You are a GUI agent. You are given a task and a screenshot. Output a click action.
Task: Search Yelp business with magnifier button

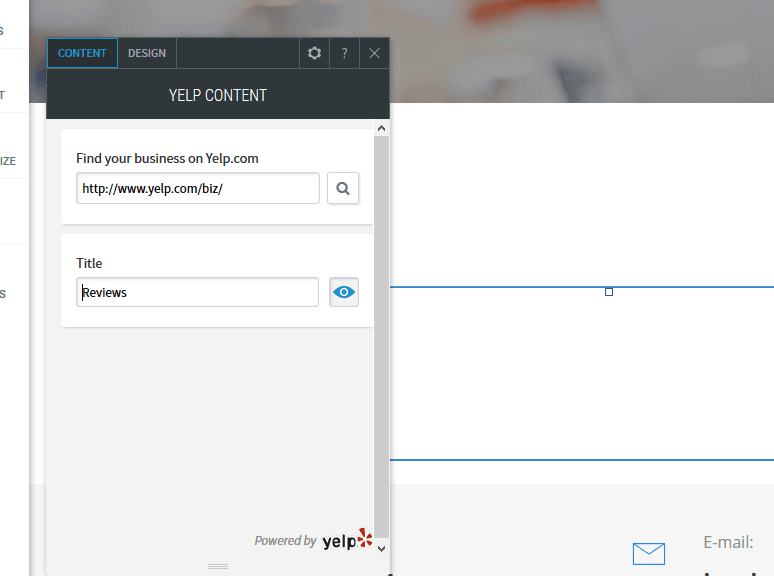click(x=343, y=188)
